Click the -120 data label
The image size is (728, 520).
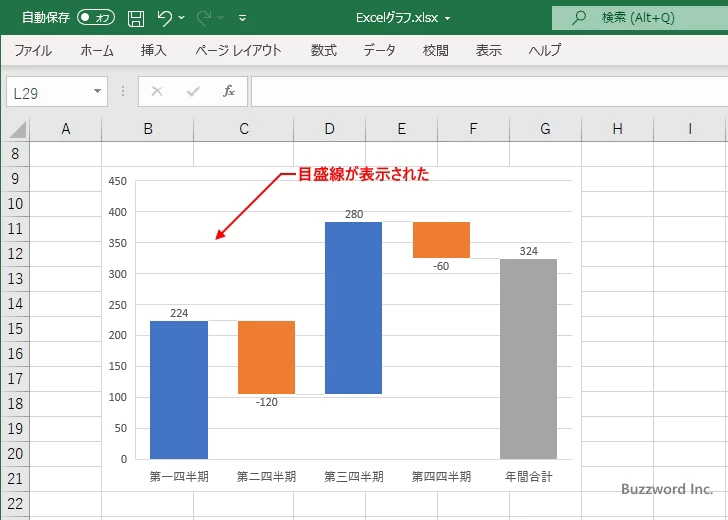coord(266,402)
